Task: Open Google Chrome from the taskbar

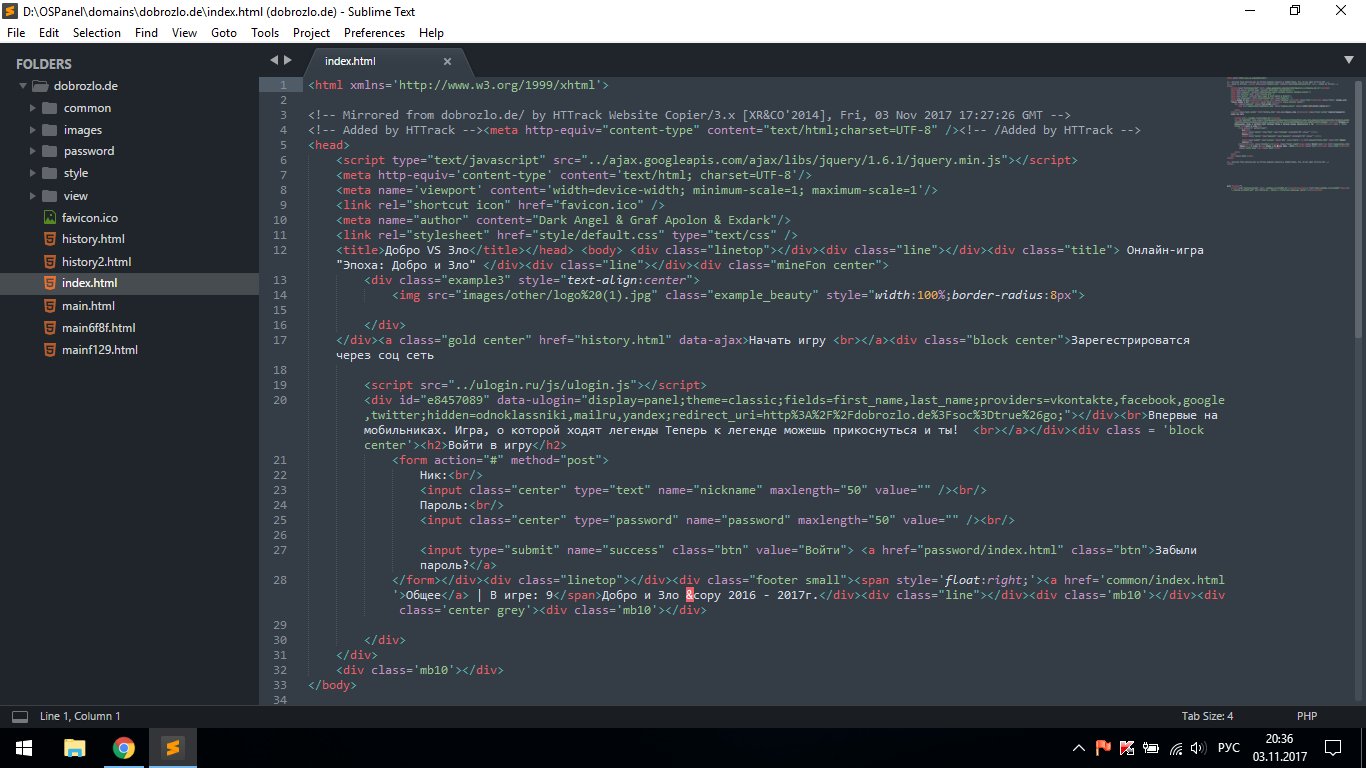Action: 123,747
